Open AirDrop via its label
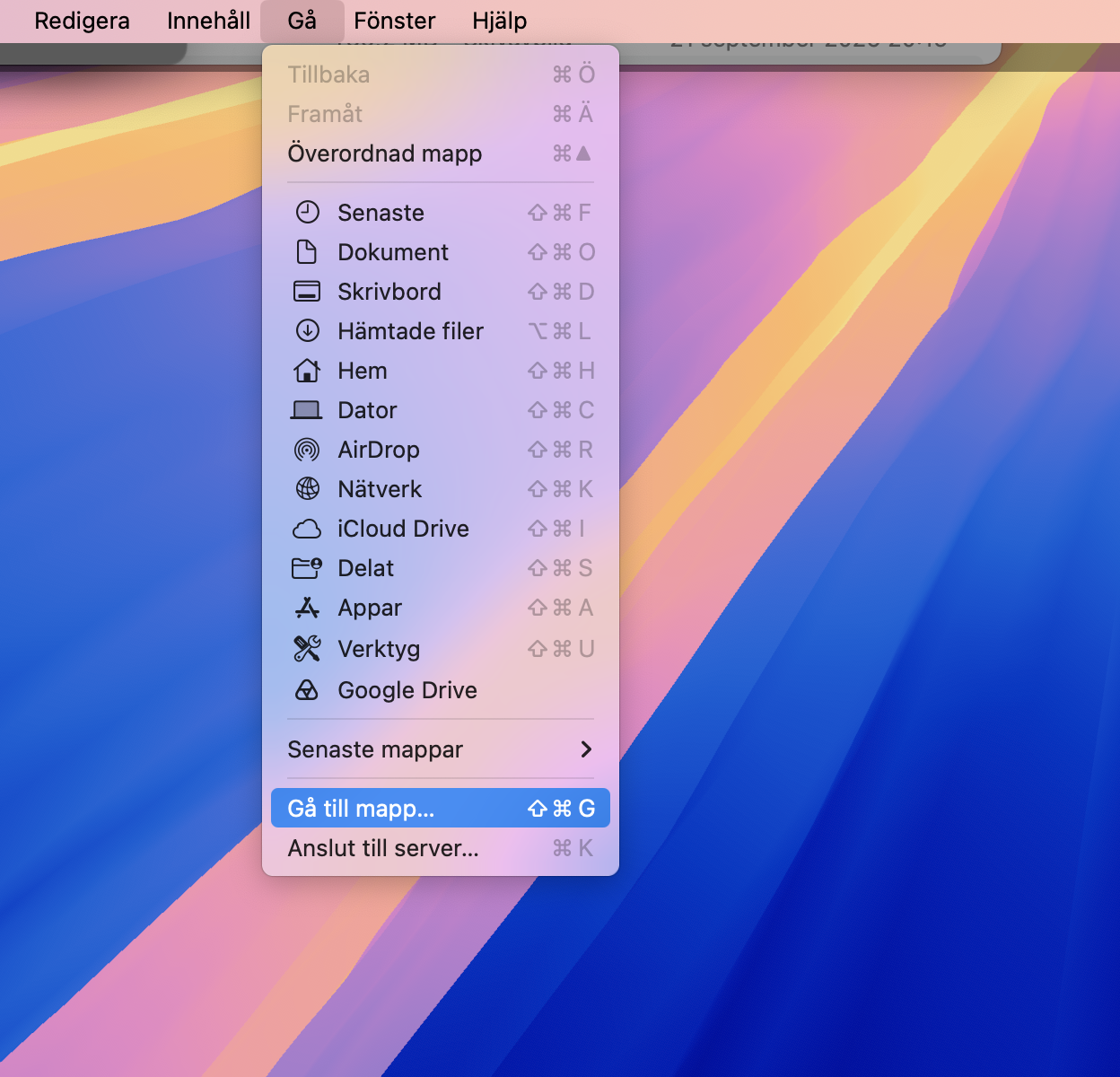The height and width of the screenshot is (1077, 1120). point(379,450)
